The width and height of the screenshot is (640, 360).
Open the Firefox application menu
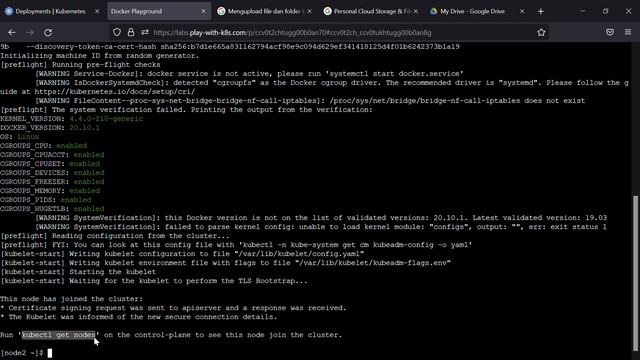pos(628,32)
